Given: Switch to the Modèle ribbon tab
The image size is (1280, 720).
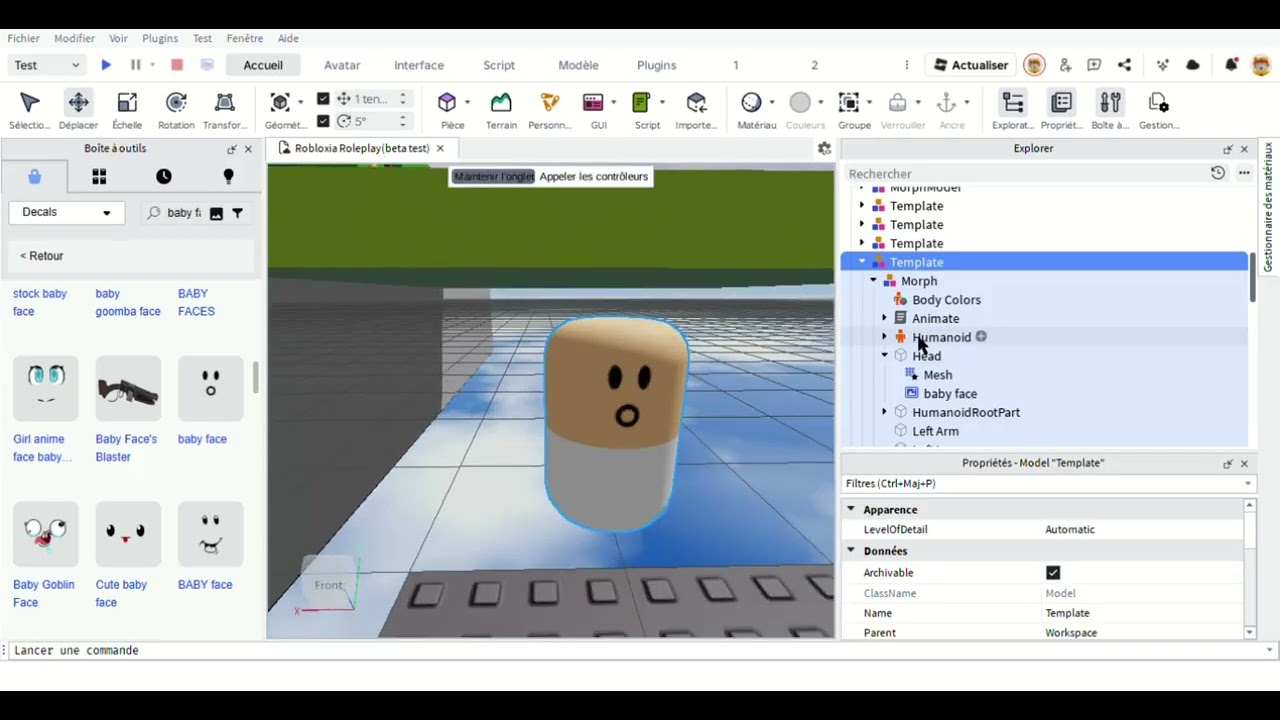Looking at the screenshot, I should [578, 65].
